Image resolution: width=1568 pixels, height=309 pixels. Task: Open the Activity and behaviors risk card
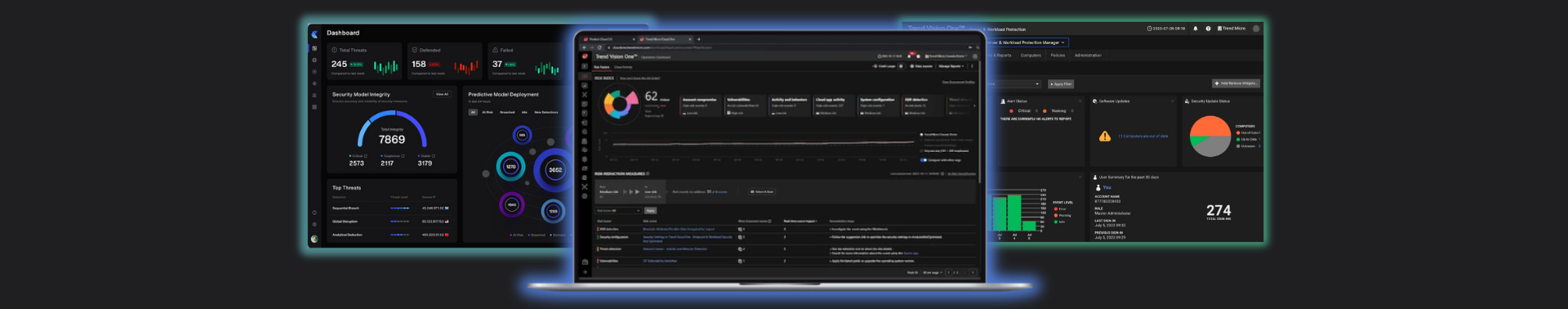tap(789, 106)
